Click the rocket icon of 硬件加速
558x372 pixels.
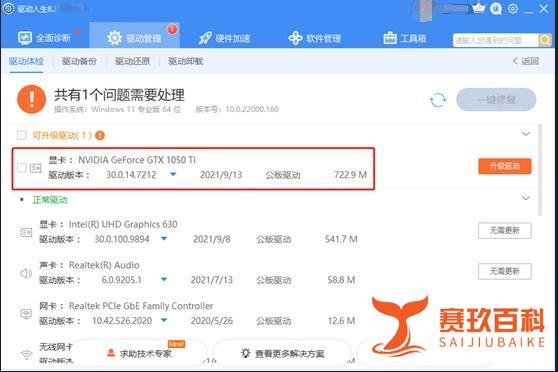tap(205, 38)
